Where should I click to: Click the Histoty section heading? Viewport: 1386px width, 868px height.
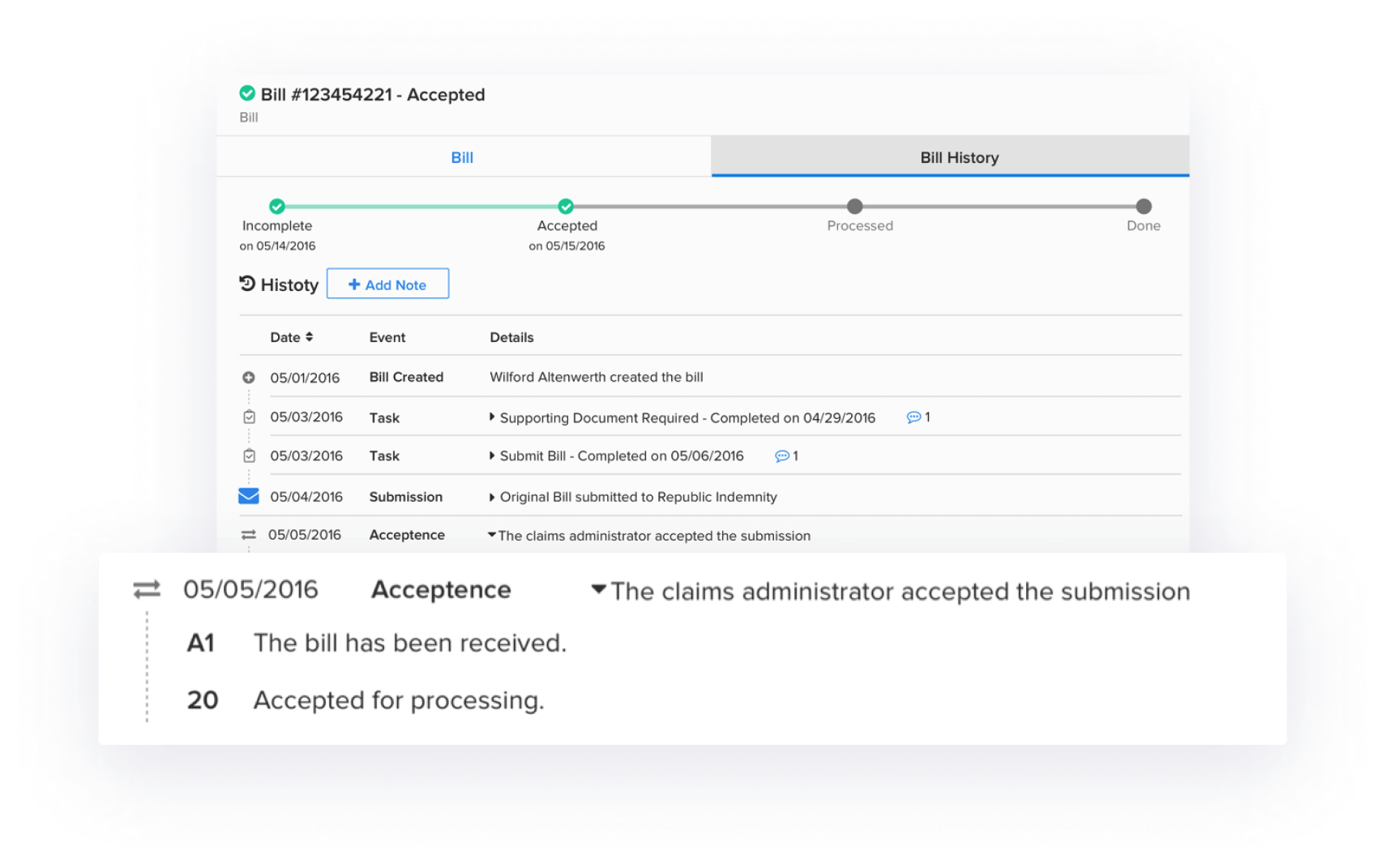[289, 284]
